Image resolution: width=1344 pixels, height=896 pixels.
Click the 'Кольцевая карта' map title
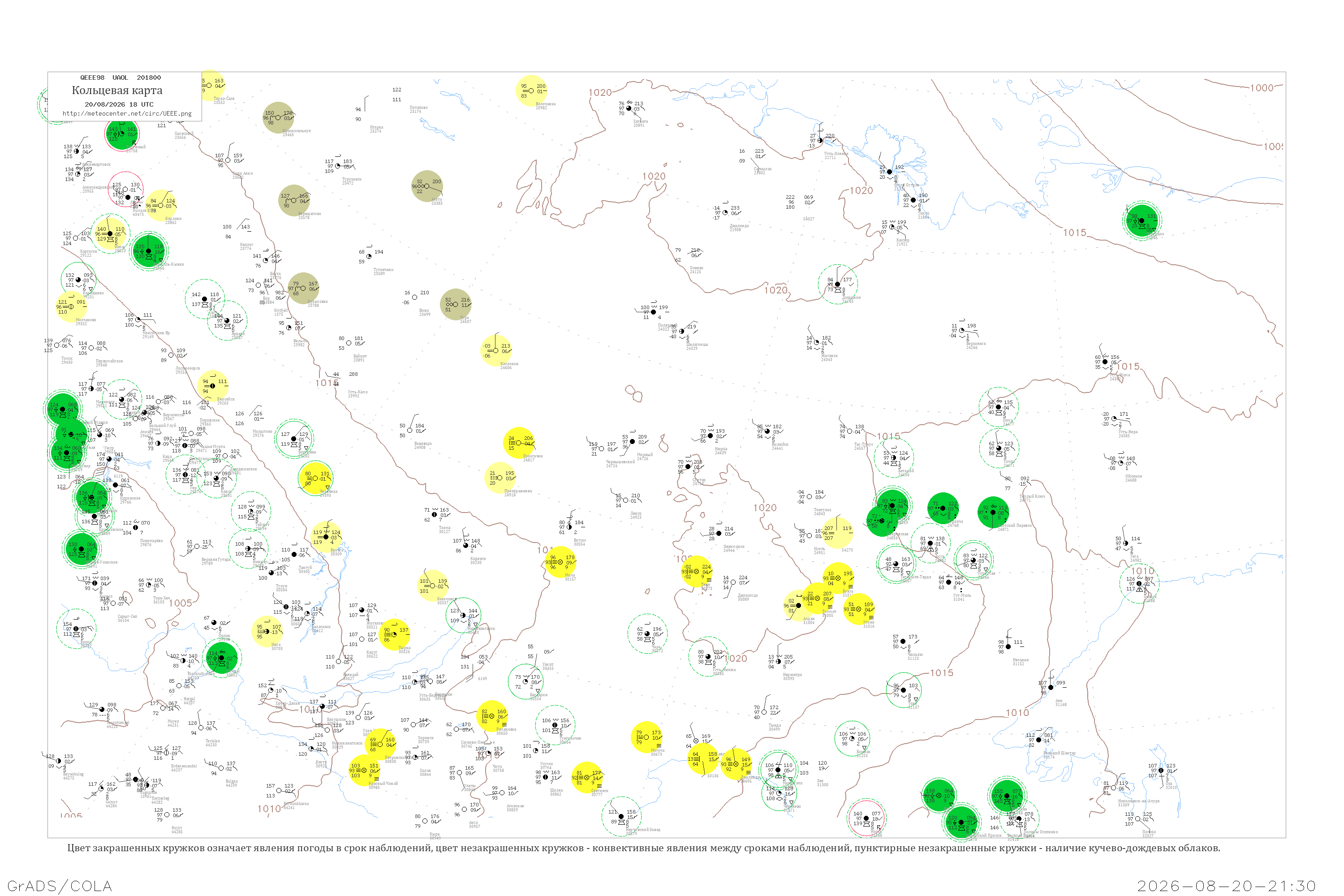point(117,90)
